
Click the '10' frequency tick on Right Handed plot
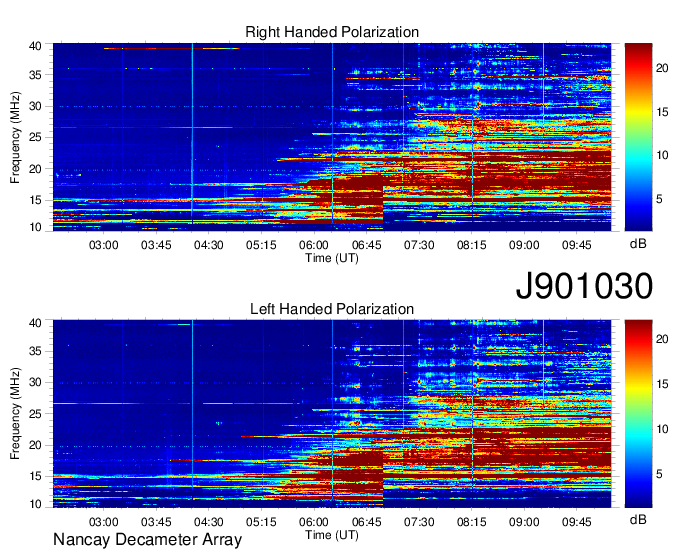35,227
